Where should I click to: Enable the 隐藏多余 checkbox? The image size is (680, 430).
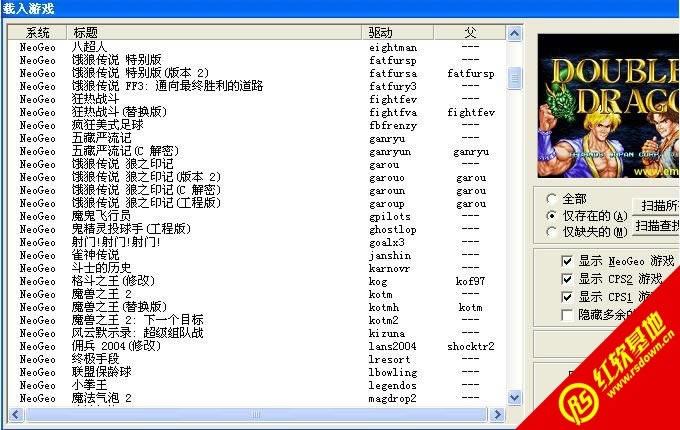(x=567, y=315)
